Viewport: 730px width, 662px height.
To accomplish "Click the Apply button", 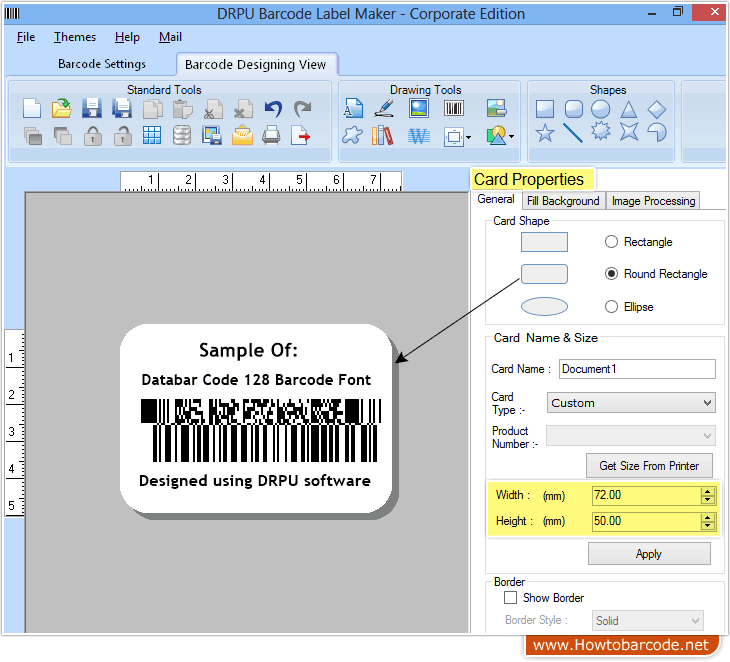I will [x=649, y=554].
